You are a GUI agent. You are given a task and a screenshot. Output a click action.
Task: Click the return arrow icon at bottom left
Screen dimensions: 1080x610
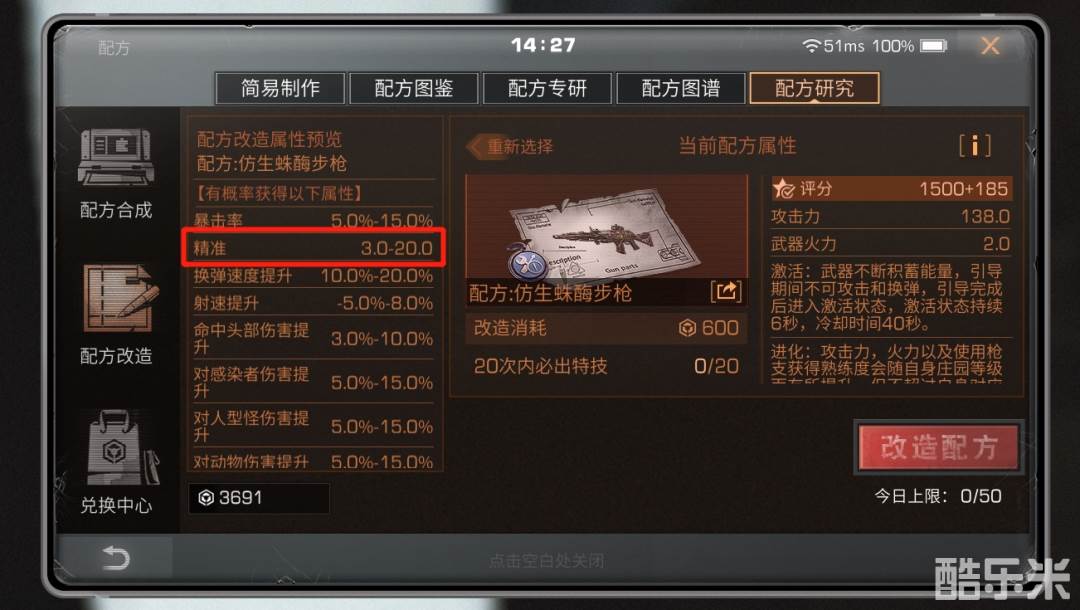tap(115, 557)
